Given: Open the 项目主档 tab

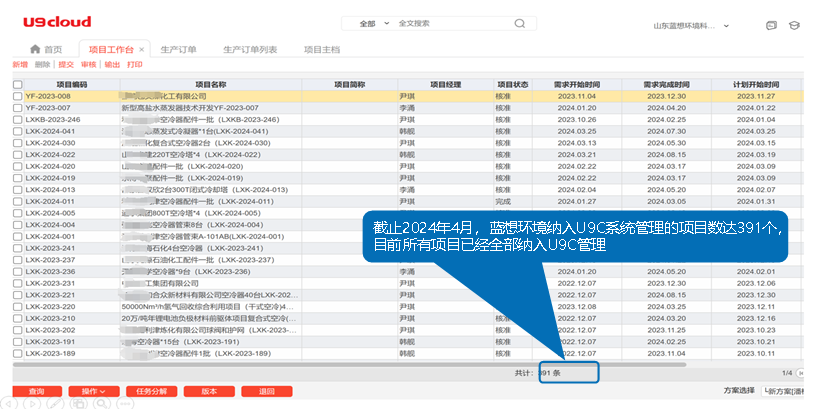Looking at the screenshot, I should [322, 49].
